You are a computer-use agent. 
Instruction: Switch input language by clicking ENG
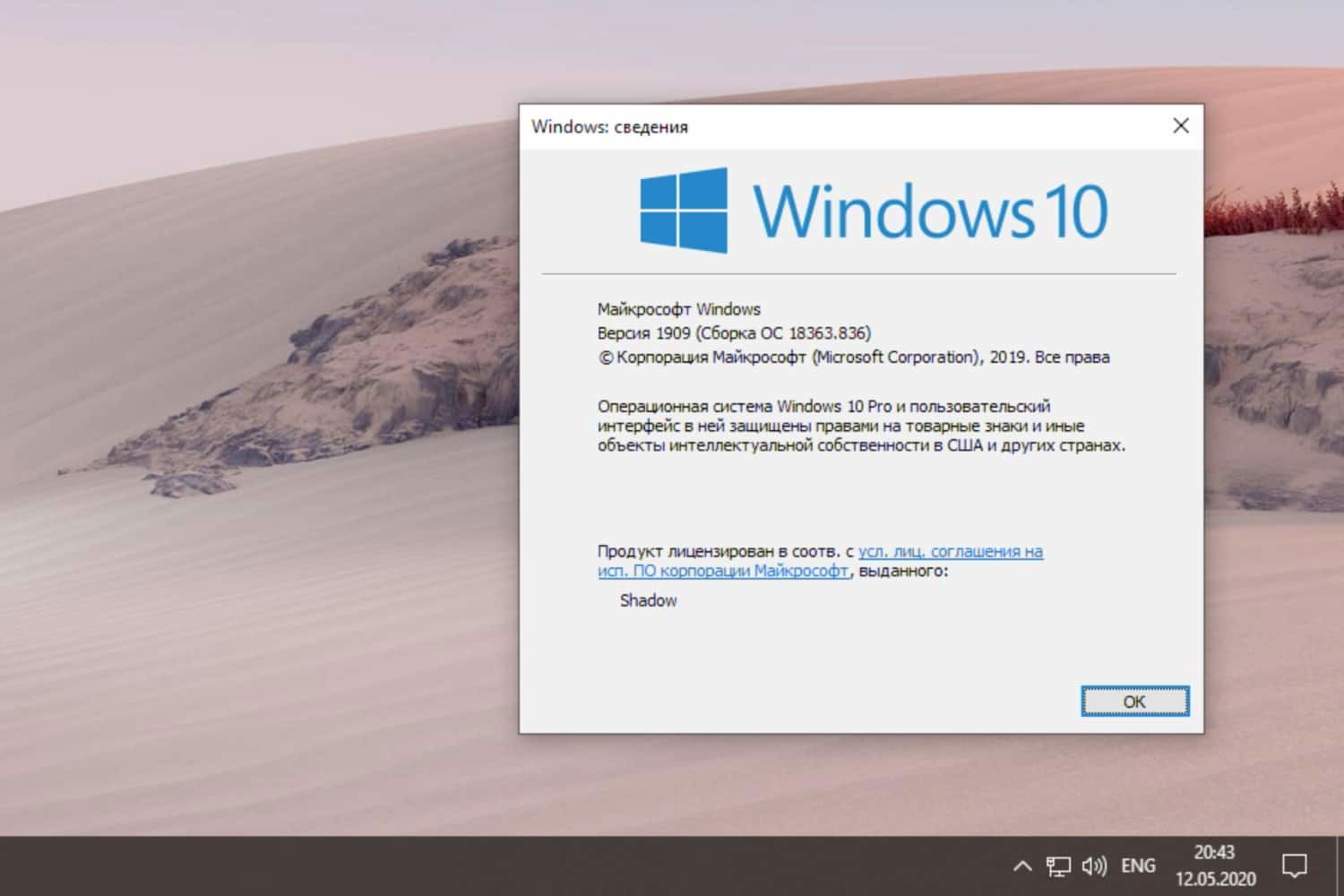tap(1138, 865)
